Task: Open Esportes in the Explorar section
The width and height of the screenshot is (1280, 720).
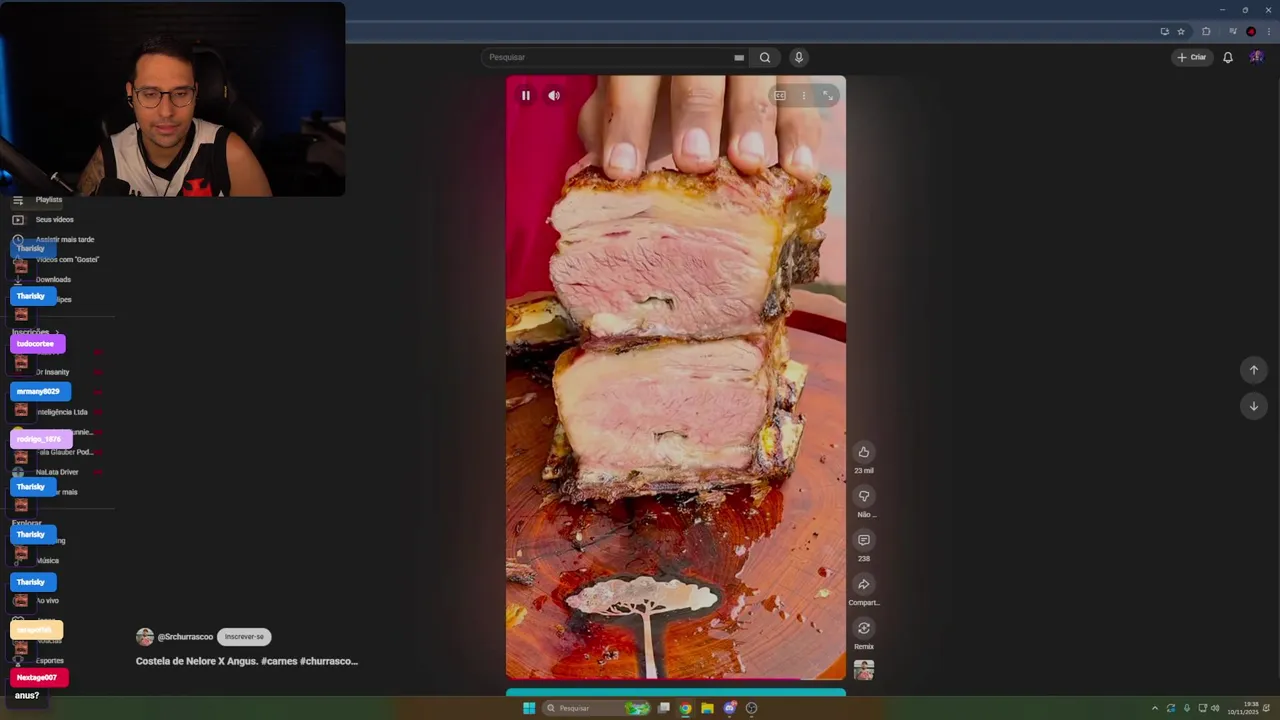Action: [x=50, y=661]
